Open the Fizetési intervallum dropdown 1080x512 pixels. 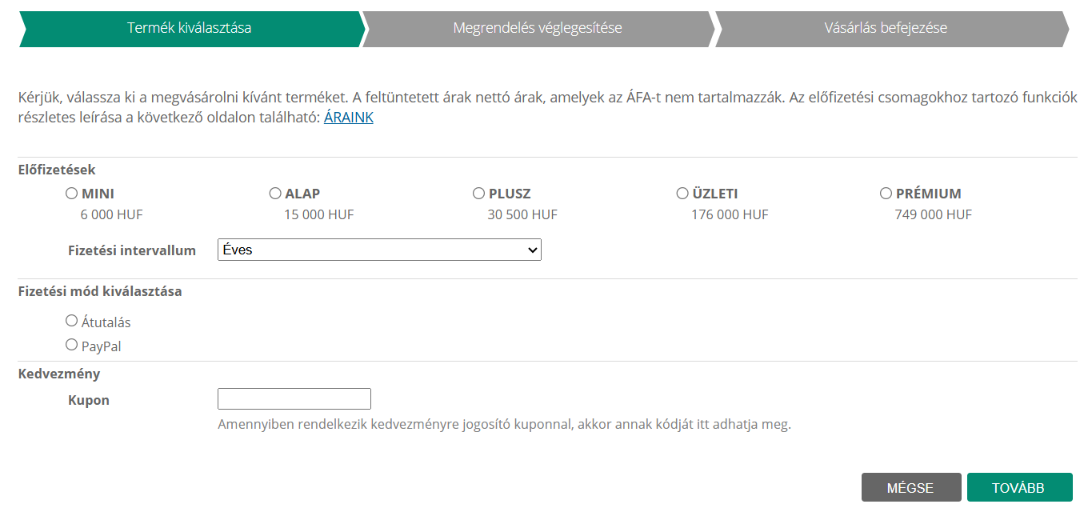coord(380,249)
